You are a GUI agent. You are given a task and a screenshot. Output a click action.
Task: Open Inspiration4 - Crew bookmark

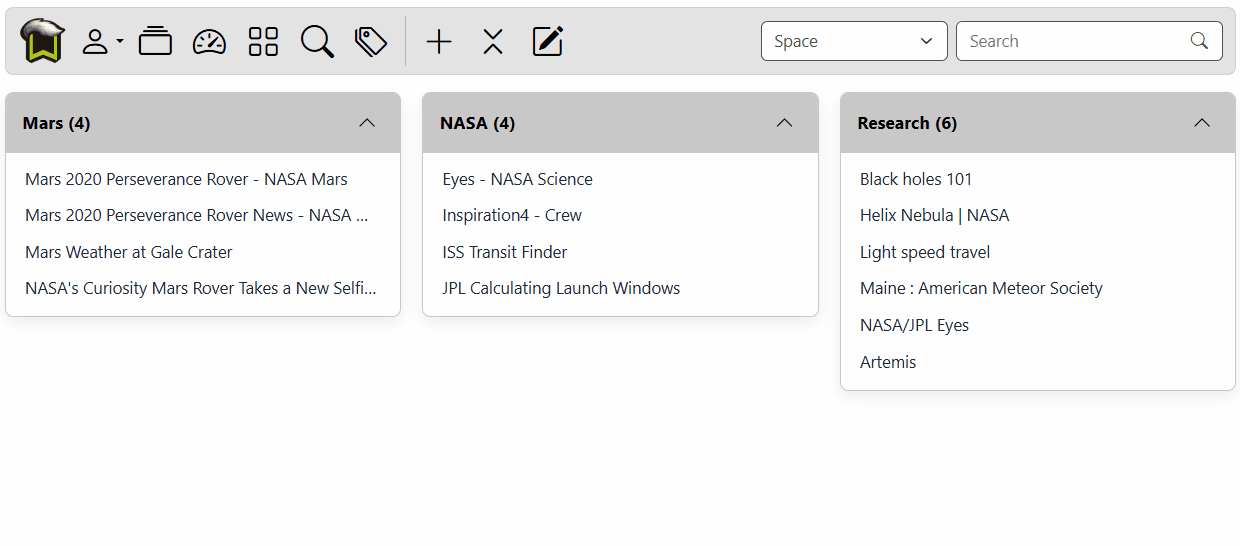point(512,215)
